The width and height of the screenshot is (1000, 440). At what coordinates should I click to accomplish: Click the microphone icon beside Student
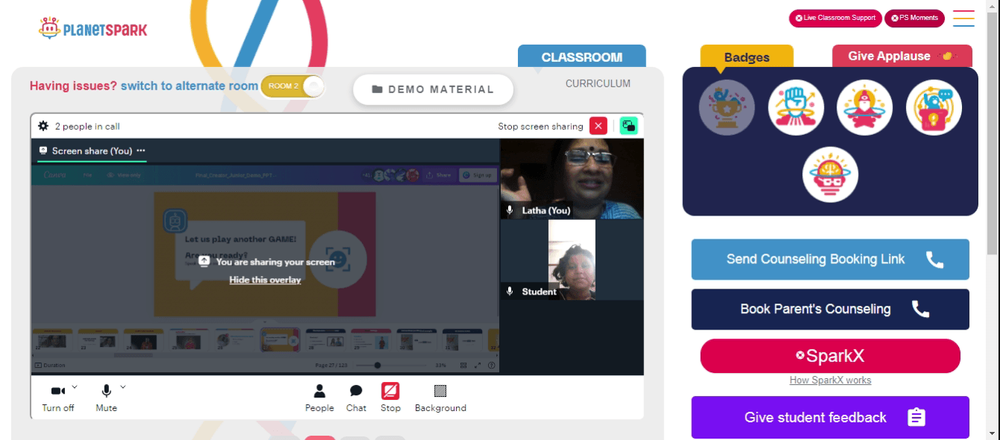click(x=510, y=291)
